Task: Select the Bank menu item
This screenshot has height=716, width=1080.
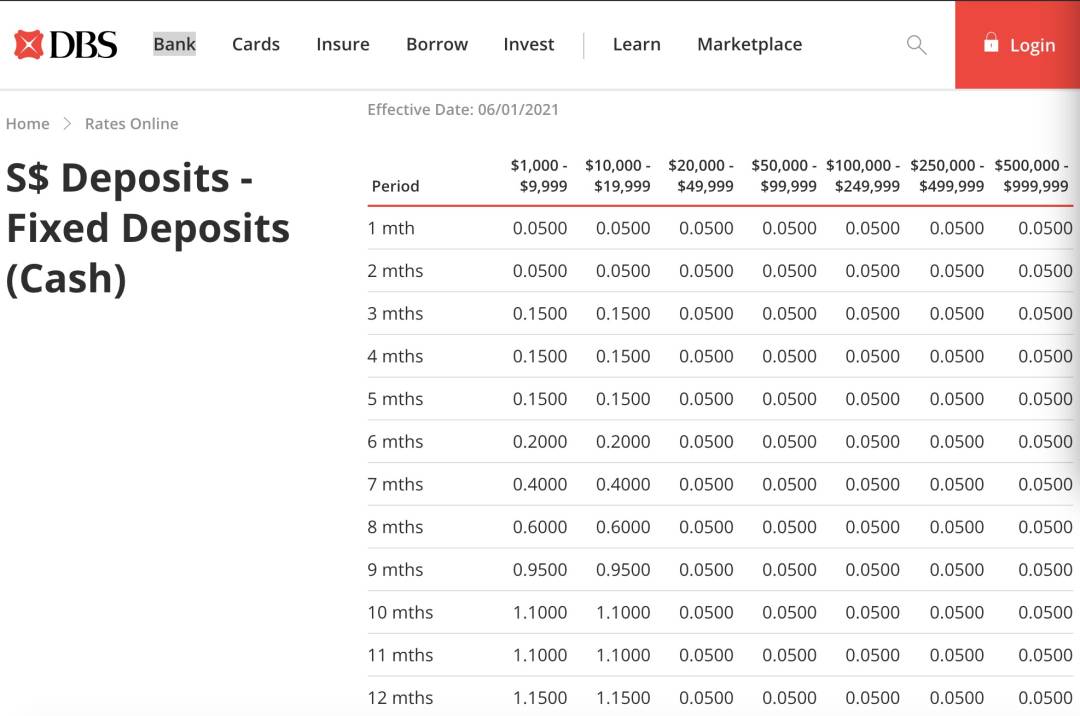Action: pyautogui.click(x=174, y=44)
